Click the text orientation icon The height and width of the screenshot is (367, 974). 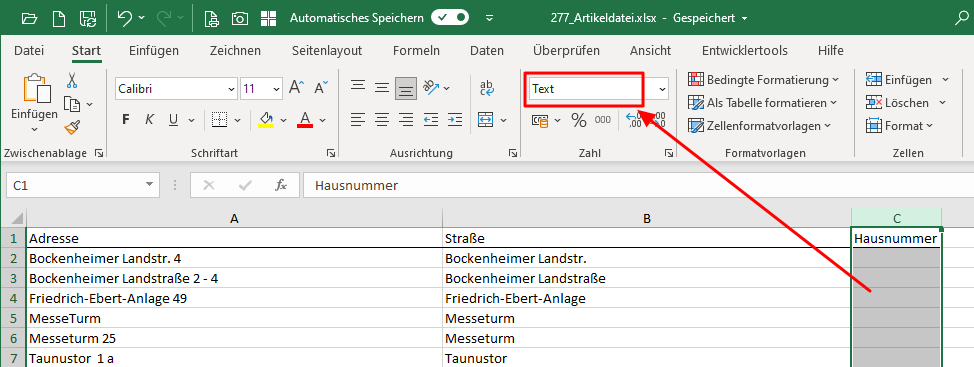pyautogui.click(x=431, y=88)
